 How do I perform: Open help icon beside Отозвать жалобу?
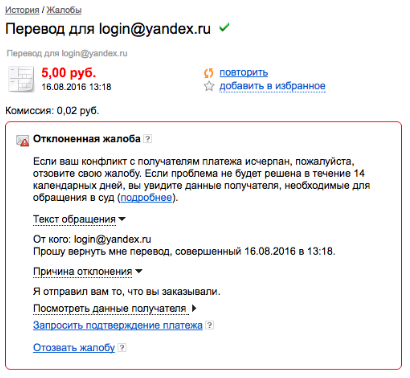[122, 348]
